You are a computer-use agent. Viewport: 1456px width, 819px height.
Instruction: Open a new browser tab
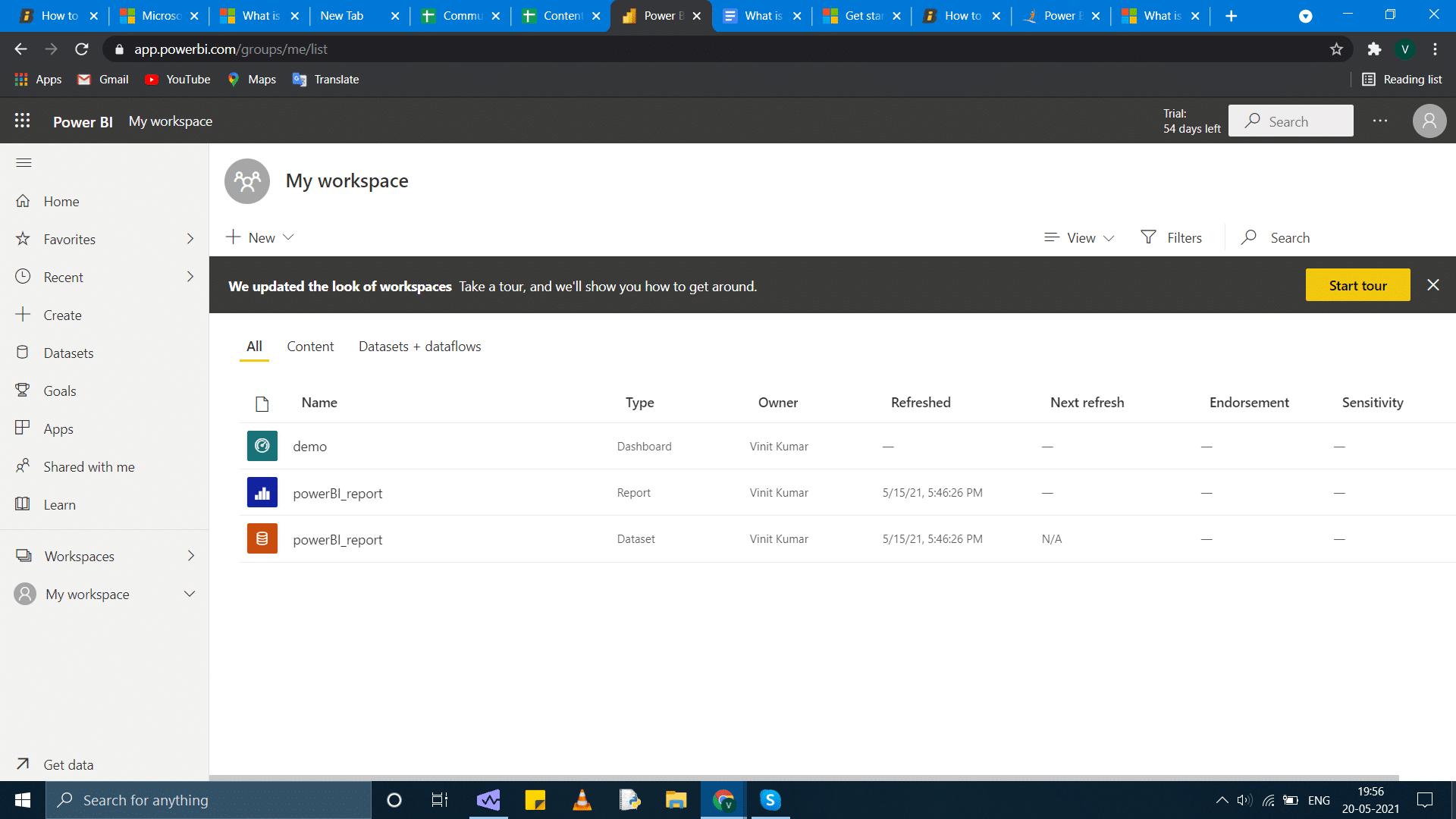tap(1231, 16)
